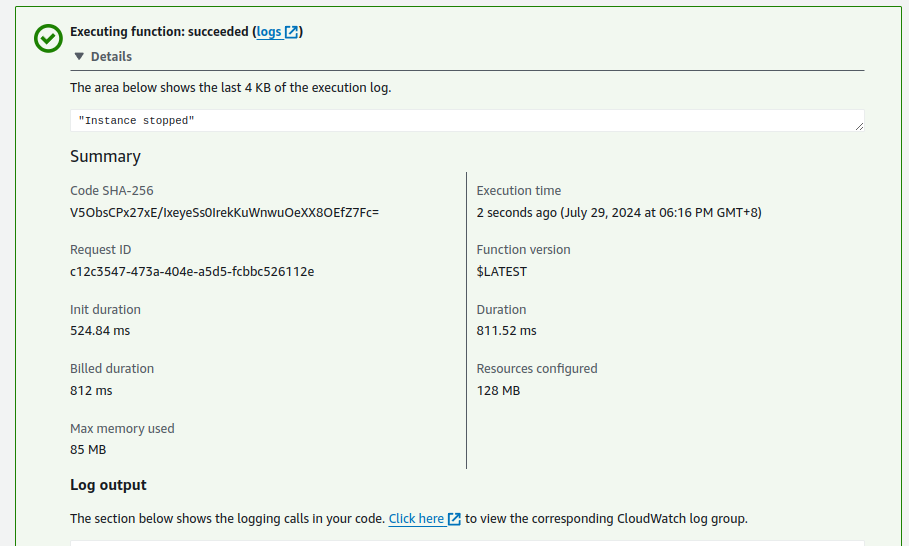Click the Duration value 811.52 ms
The height and width of the screenshot is (546, 909).
tap(506, 331)
